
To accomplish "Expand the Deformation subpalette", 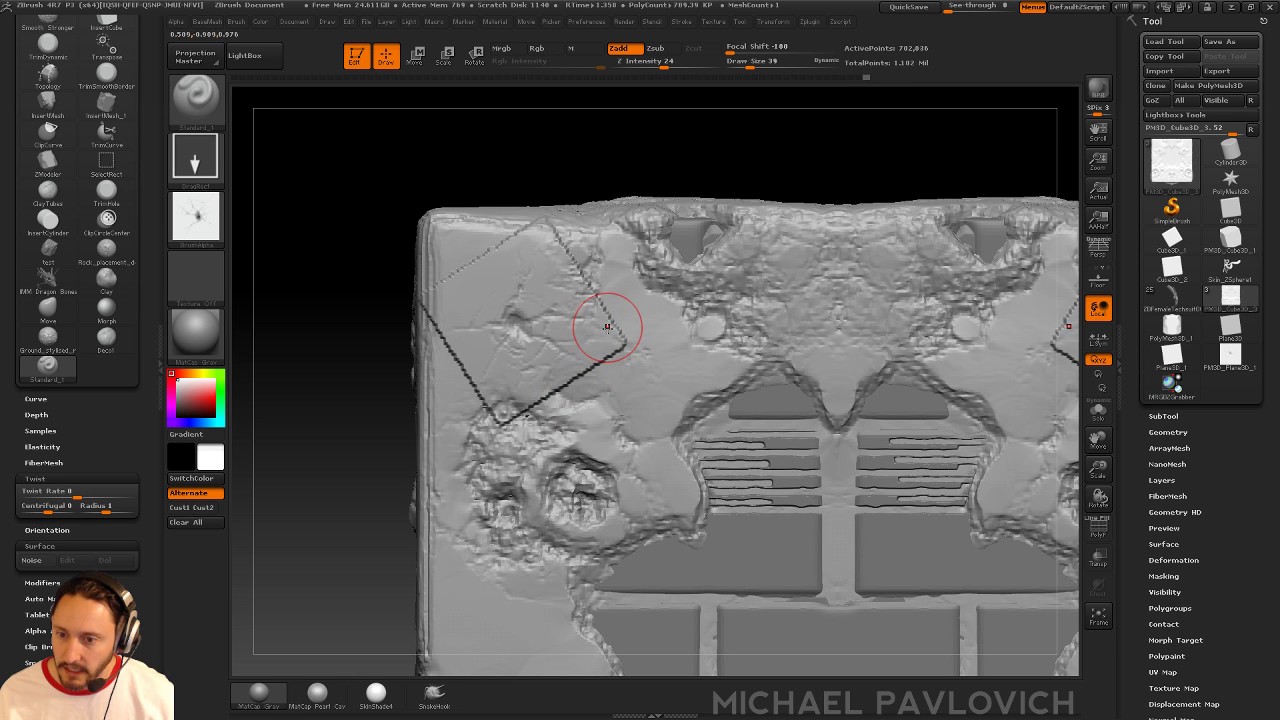I will pyautogui.click(x=1173, y=560).
